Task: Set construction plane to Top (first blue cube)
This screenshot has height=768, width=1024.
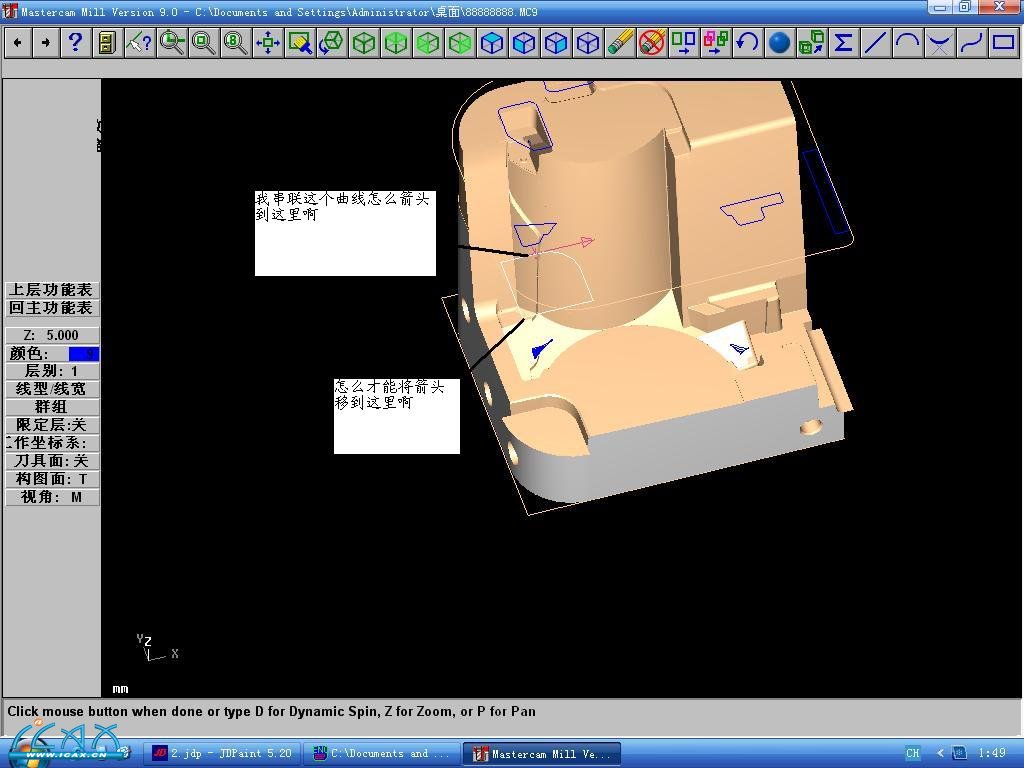Action: tap(492, 43)
